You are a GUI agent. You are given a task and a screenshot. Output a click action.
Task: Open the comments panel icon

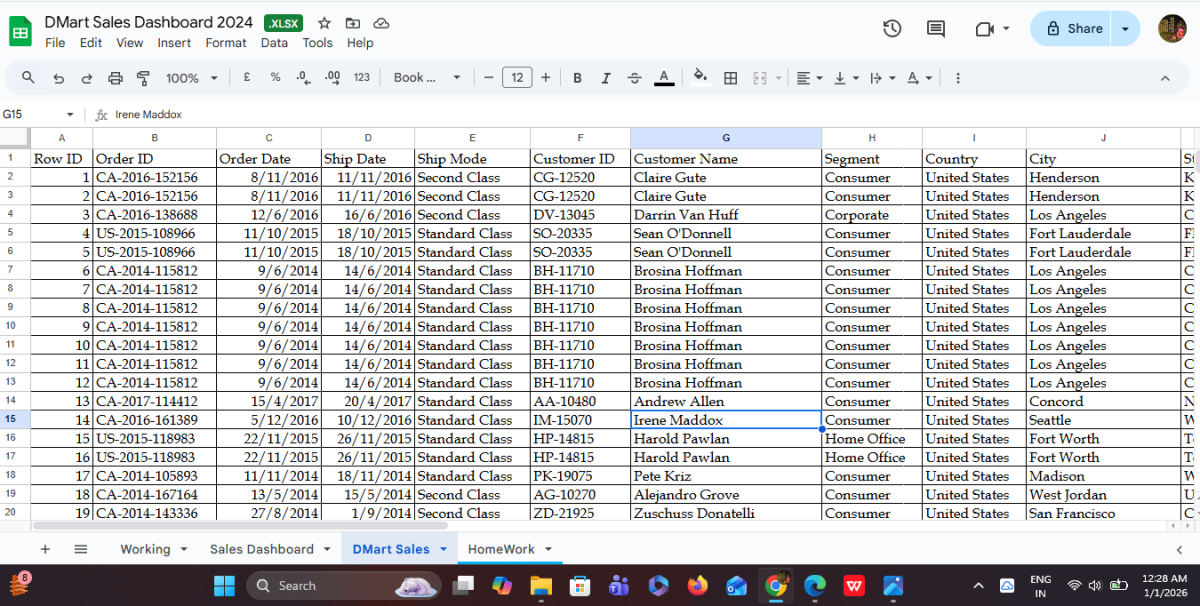(x=936, y=29)
